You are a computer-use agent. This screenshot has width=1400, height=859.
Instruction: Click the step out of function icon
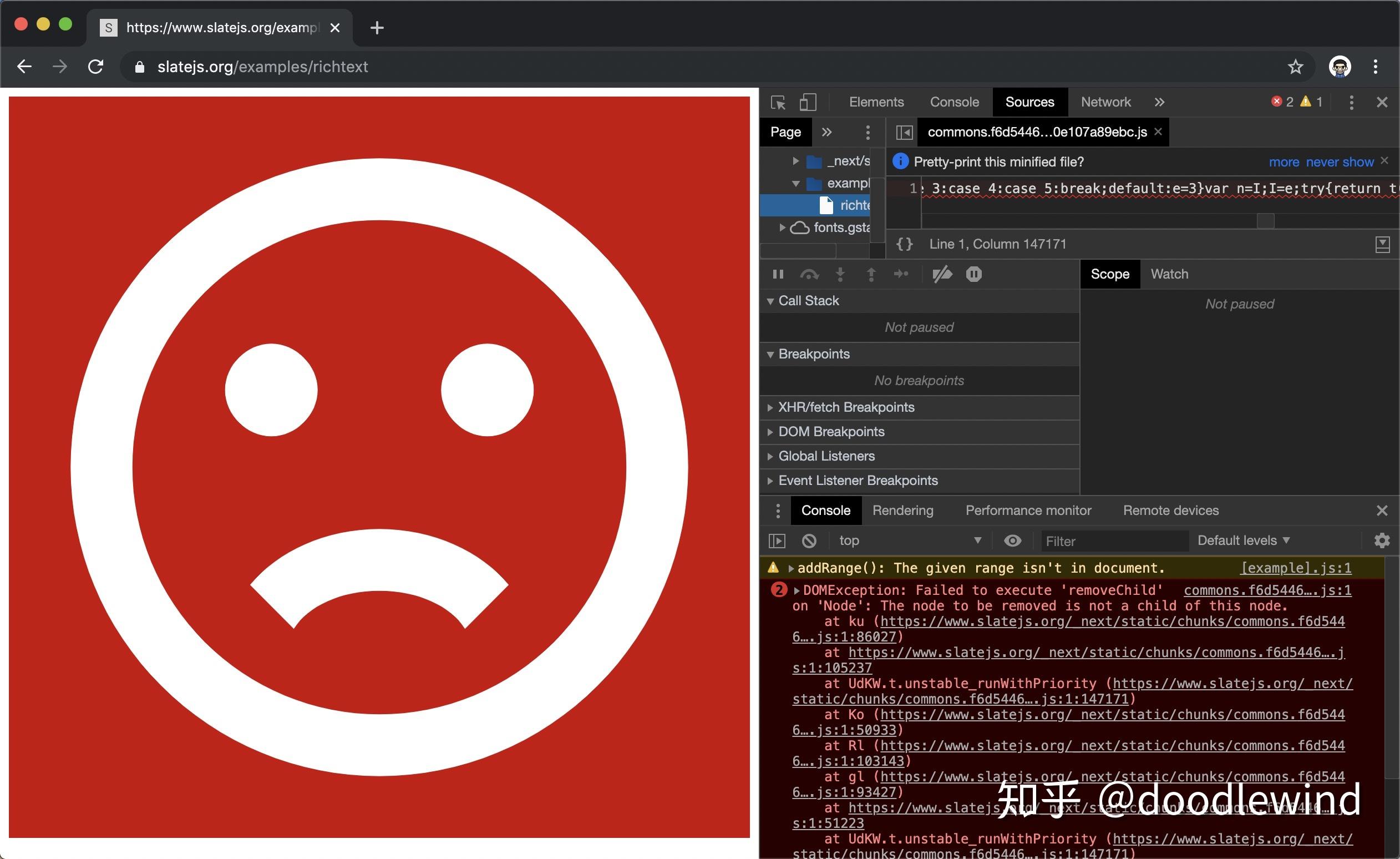[870, 275]
